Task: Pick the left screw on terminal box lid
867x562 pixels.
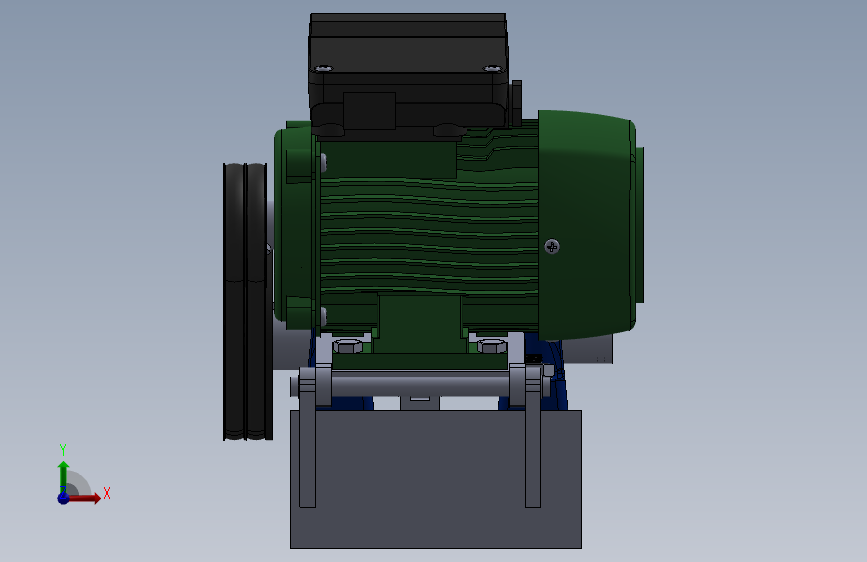Action: coord(323,69)
